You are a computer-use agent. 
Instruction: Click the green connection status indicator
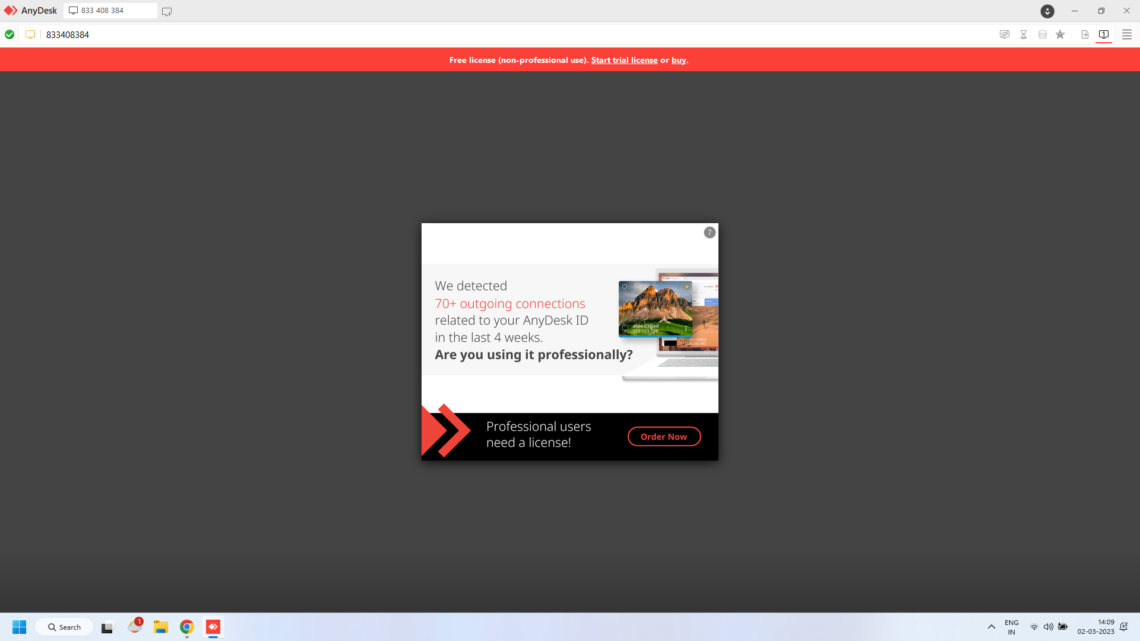(9, 33)
